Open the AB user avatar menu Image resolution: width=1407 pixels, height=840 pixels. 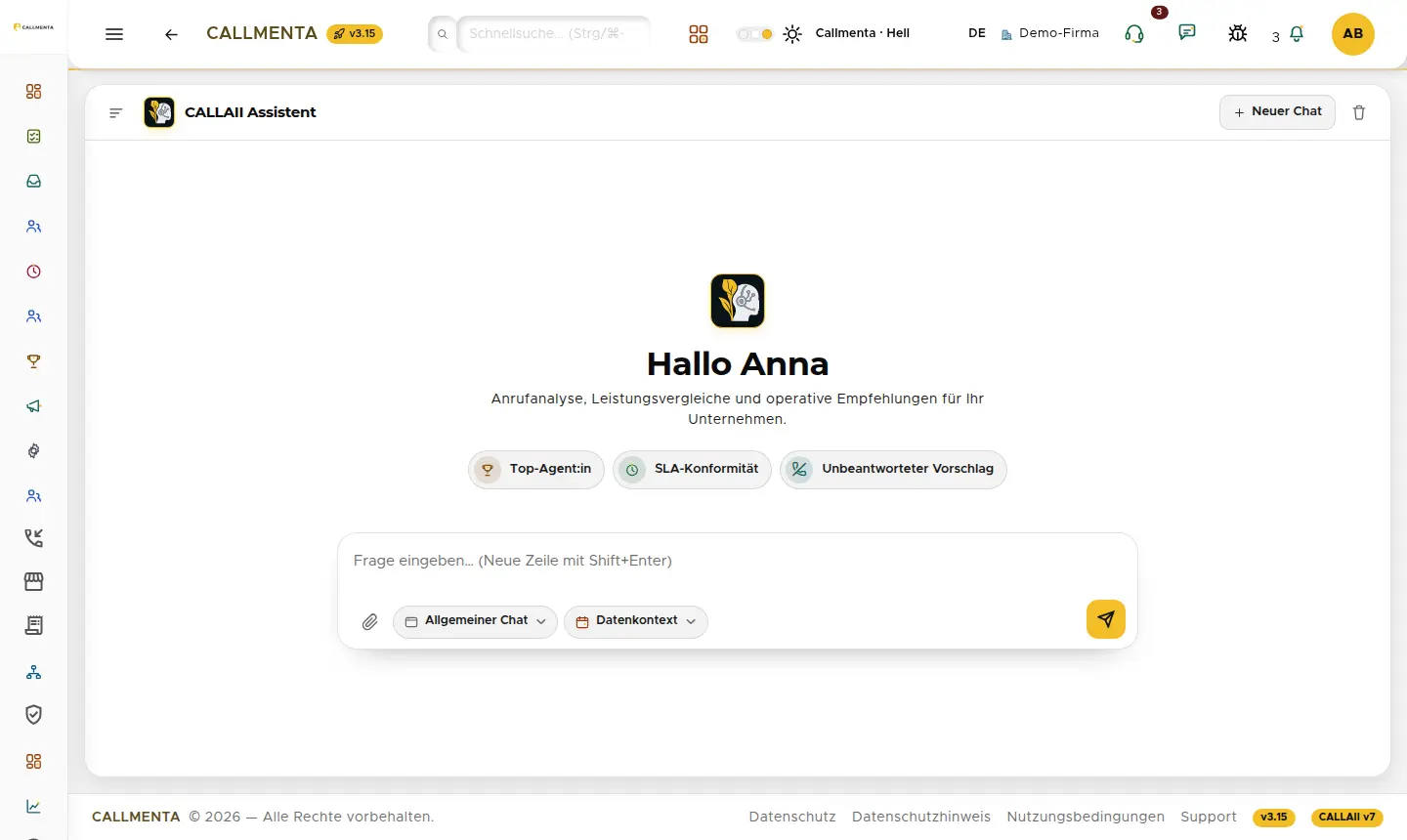point(1353,34)
